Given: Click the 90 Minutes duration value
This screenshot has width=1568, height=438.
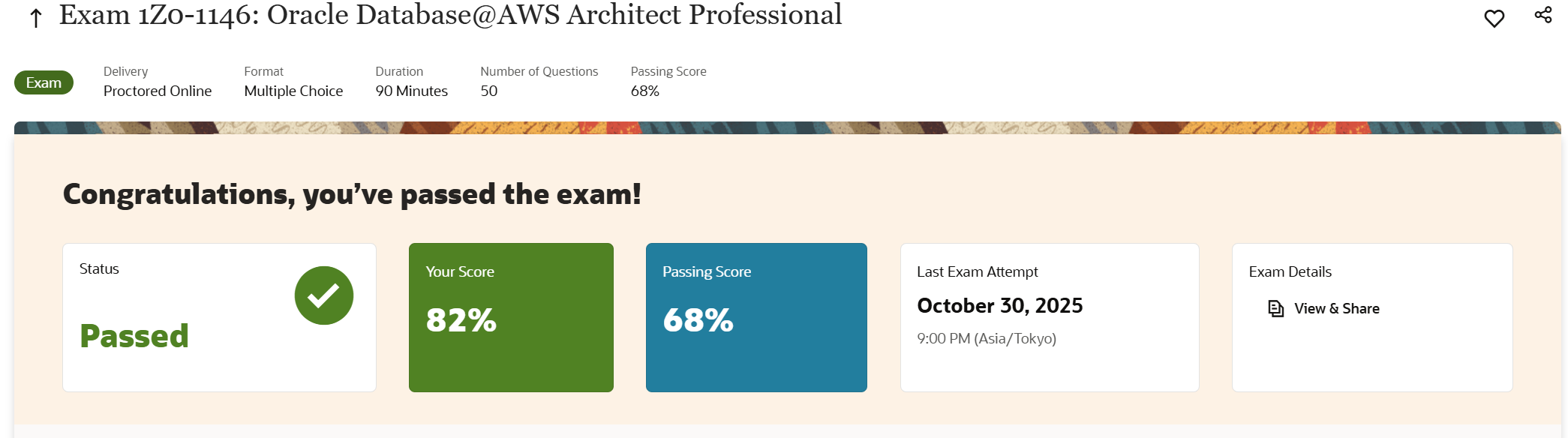Looking at the screenshot, I should click(x=411, y=91).
